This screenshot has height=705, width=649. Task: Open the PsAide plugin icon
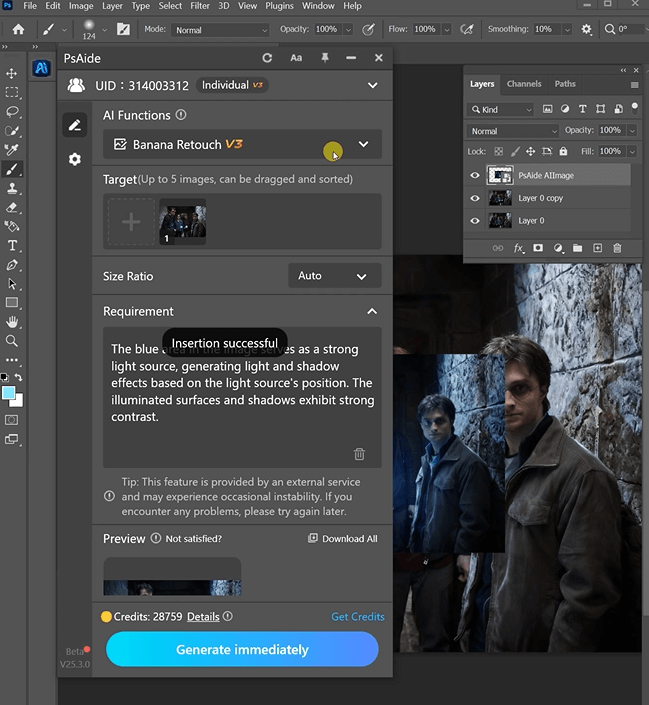point(41,68)
